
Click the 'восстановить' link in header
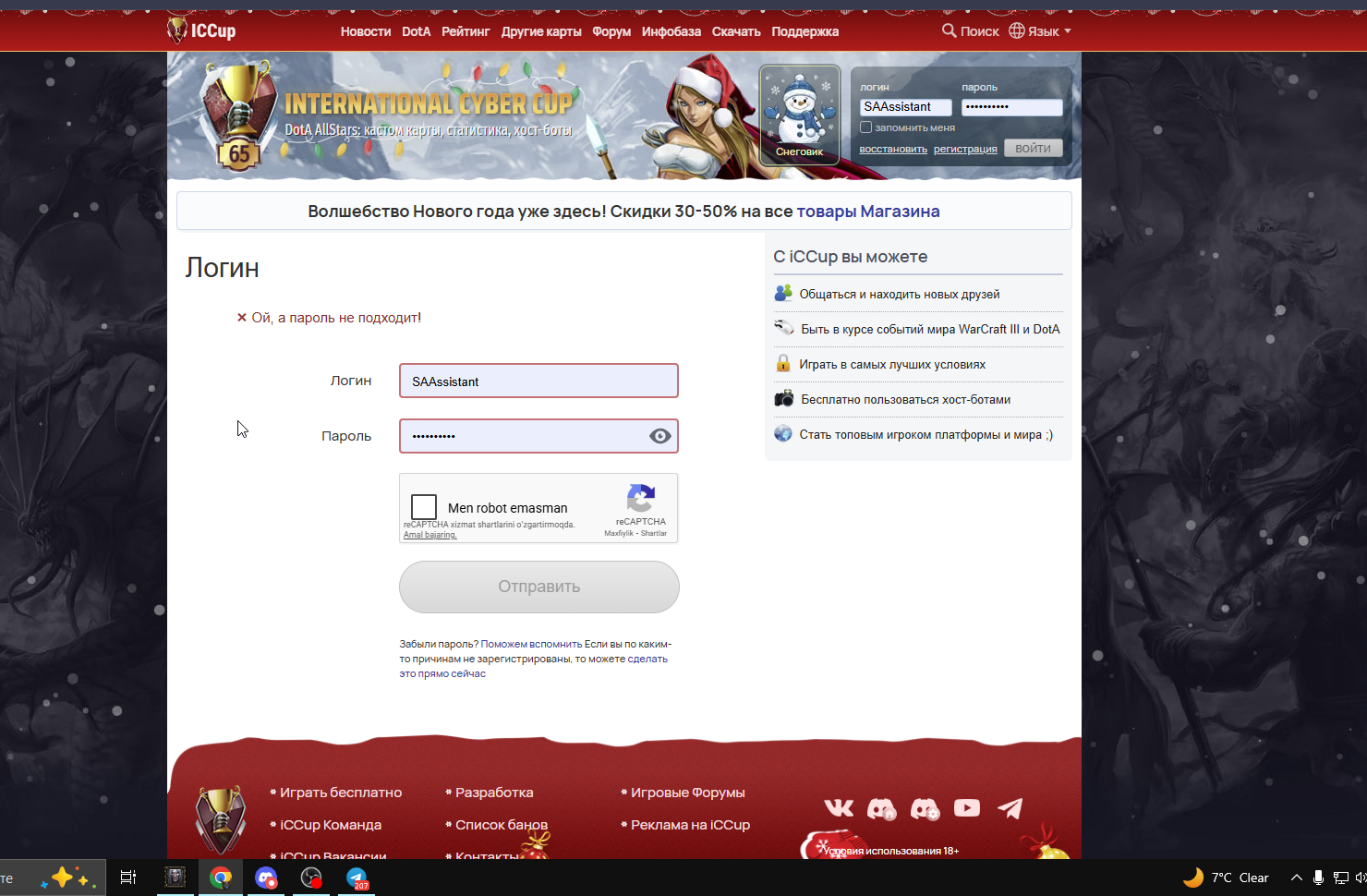[893, 149]
